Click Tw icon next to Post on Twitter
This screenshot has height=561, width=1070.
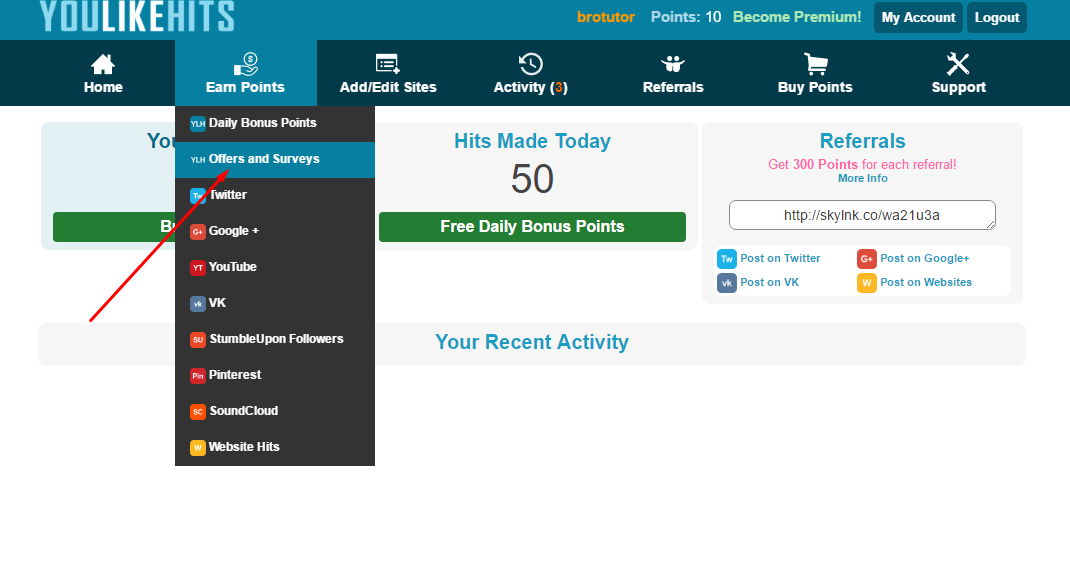(x=727, y=259)
